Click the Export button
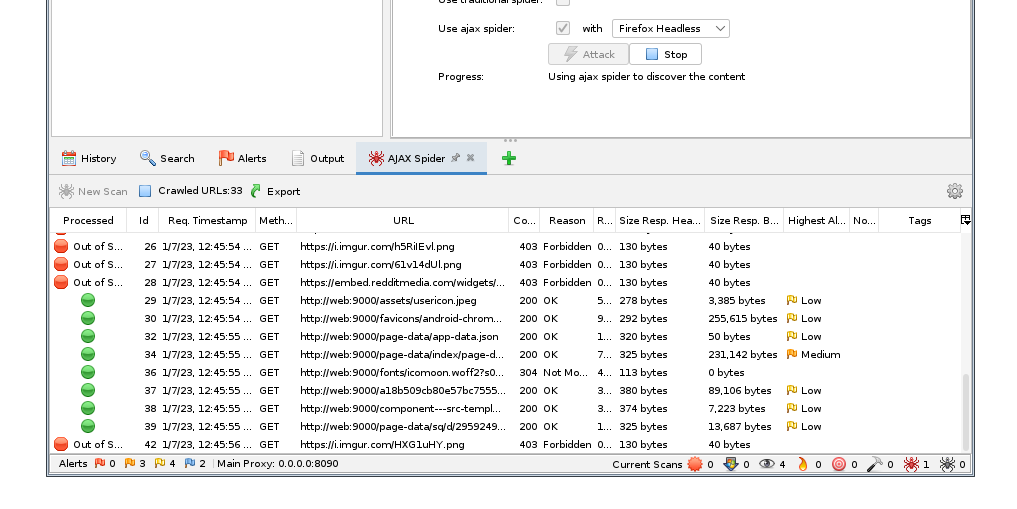Image resolution: width=1017 pixels, height=509 pixels. [x=275, y=191]
